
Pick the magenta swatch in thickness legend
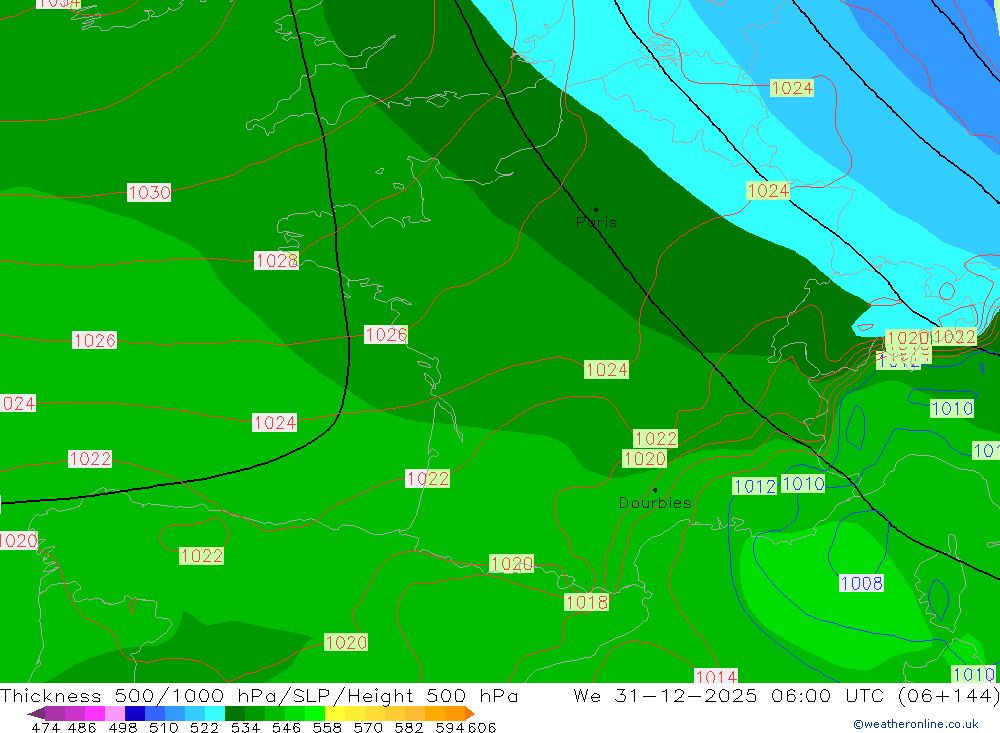95,713
